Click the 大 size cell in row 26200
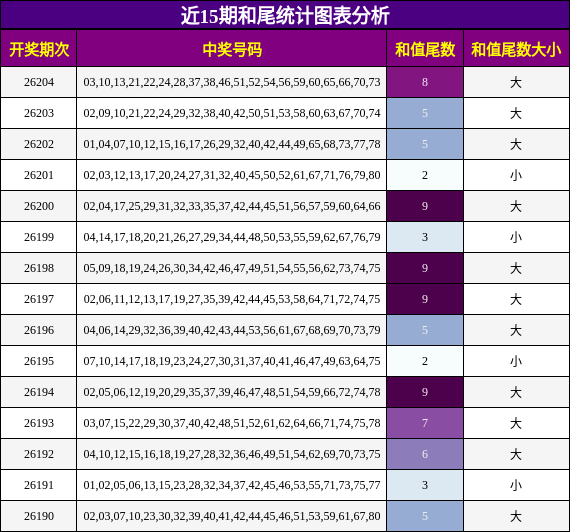 pos(516,206)
